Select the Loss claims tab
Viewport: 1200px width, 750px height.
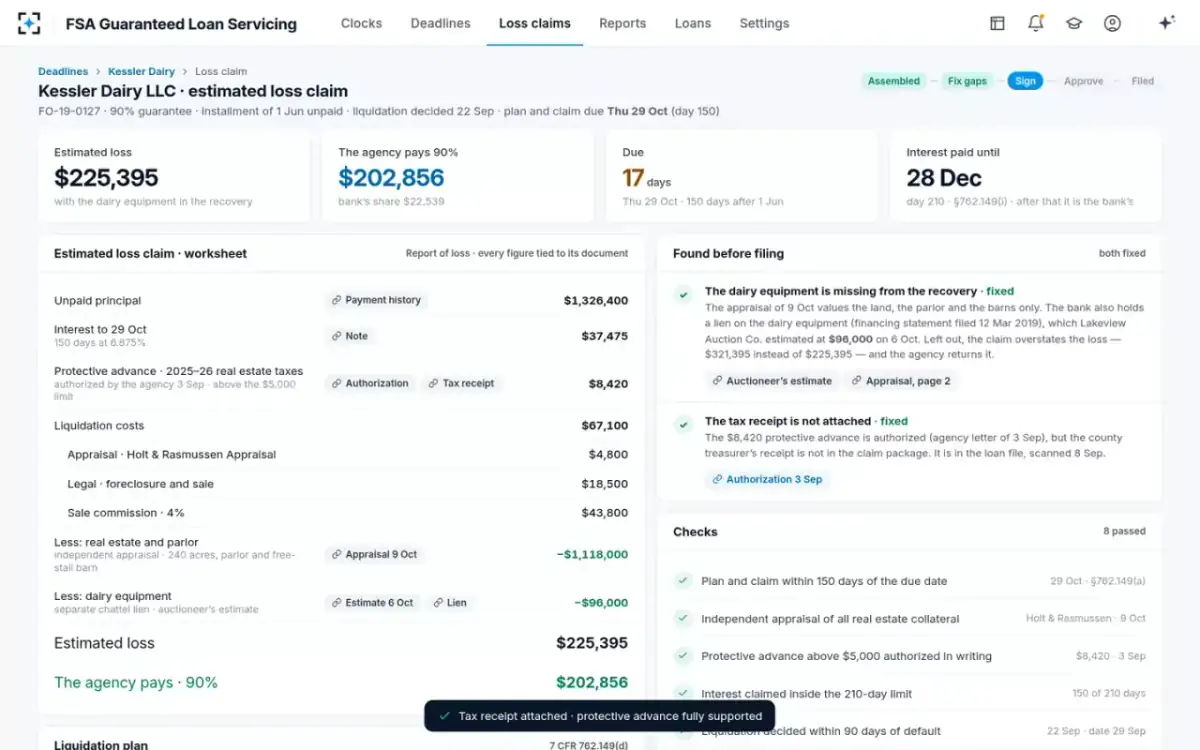coord(535,23)
